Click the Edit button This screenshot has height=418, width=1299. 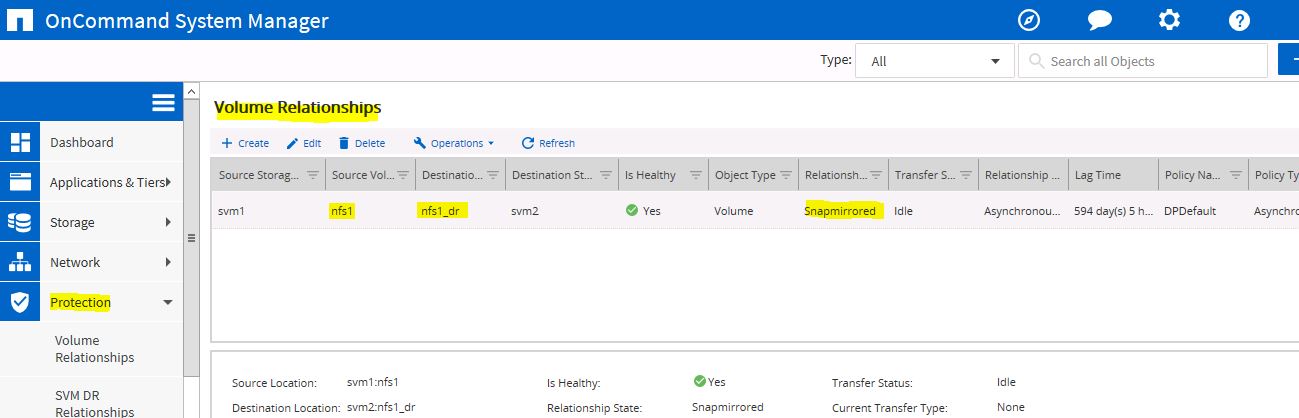(303, 143)
